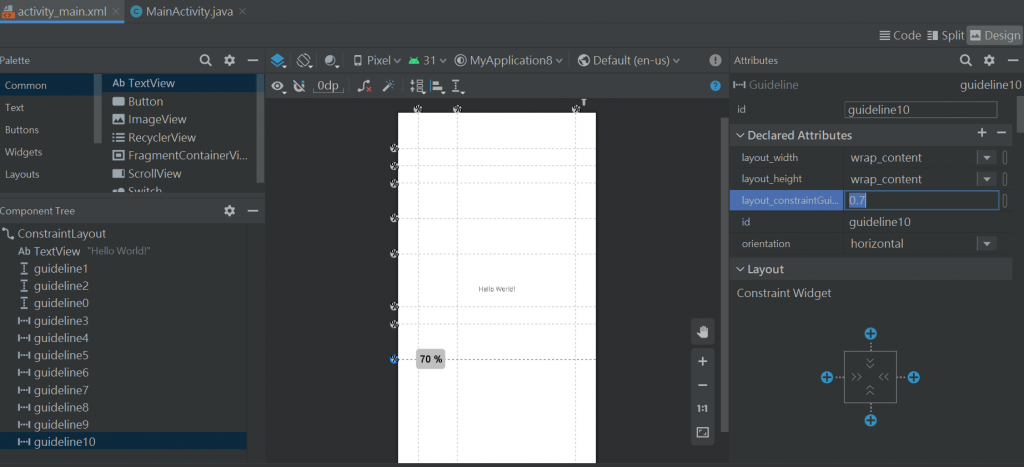Select the Buttons palette category
Image resolution: width=1024 pixels, height=467 pixels.
(22, 130)
